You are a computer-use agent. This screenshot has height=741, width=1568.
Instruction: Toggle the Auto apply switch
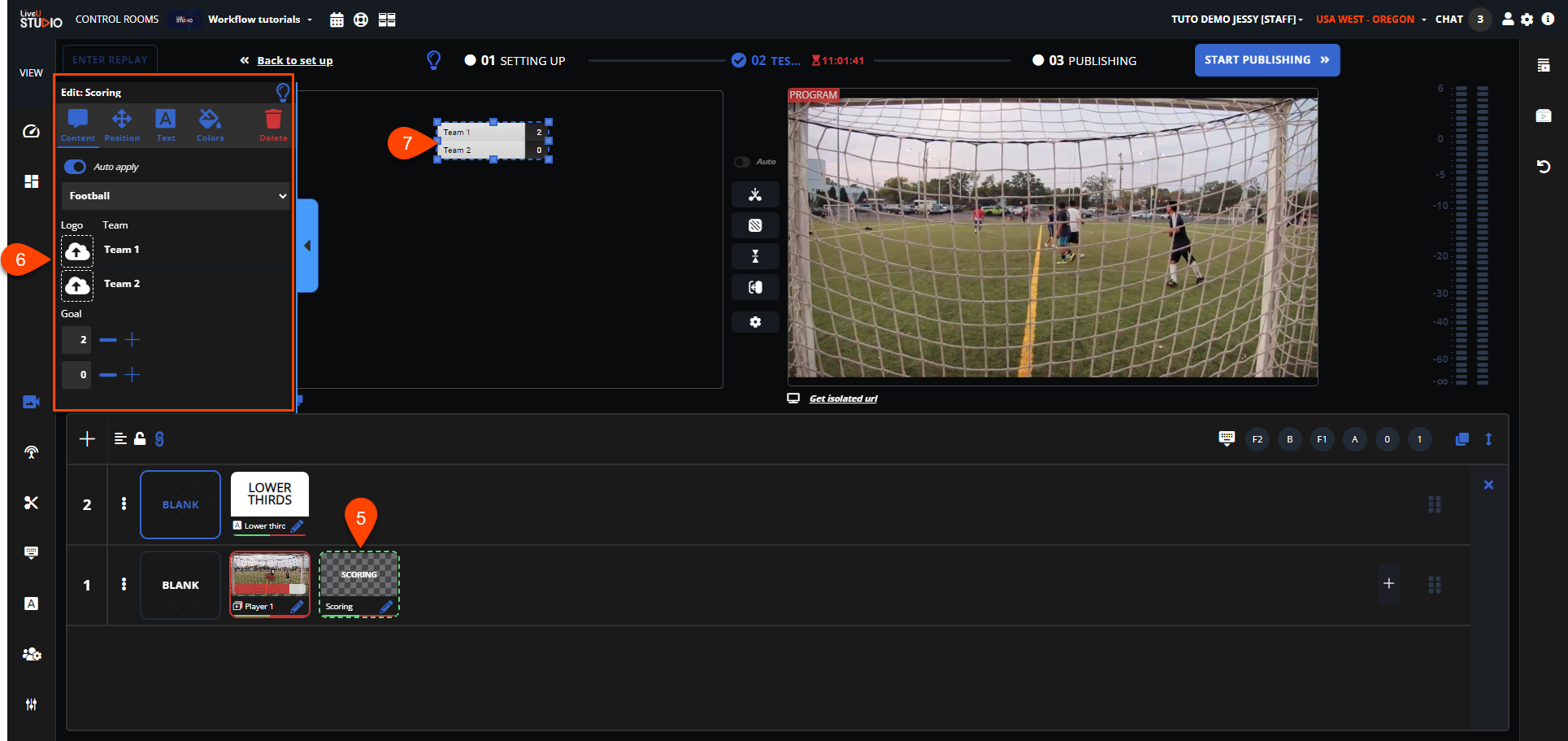75,167
